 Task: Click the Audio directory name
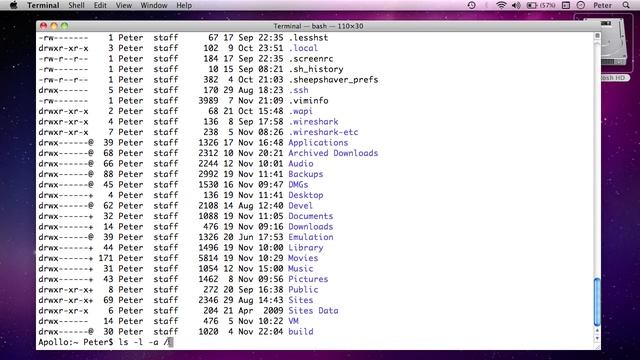[x=301, y=163]
